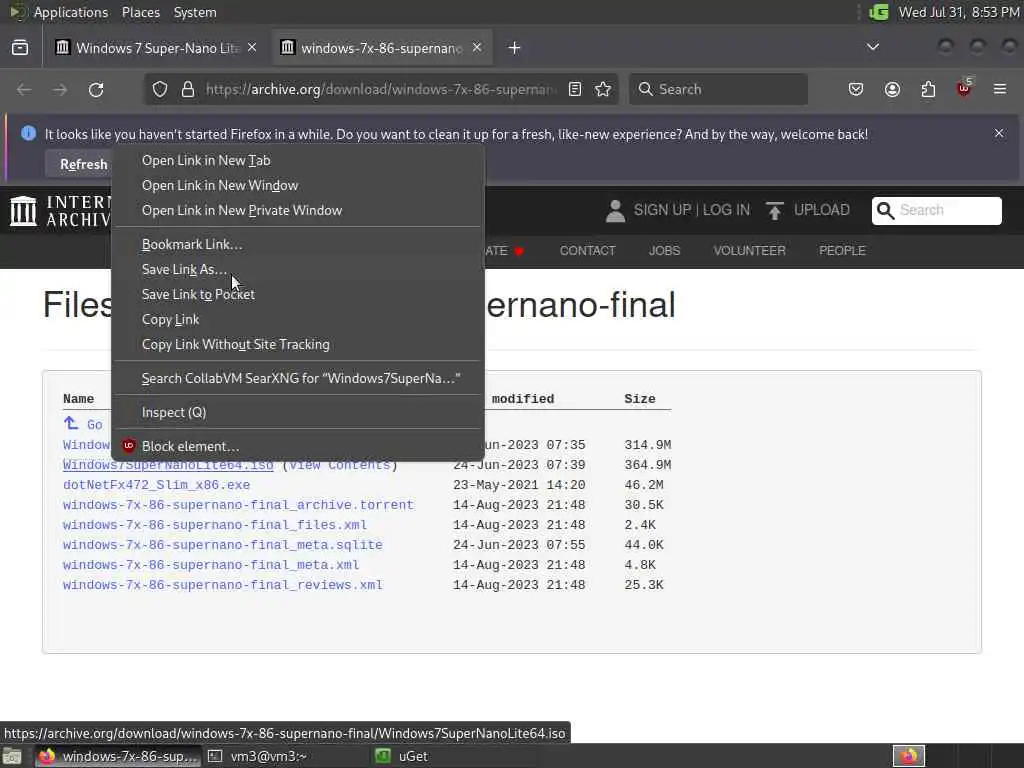Image resolution: width=1024 pixels, height=768 pixels.
Task: Open the PEOPLE nav link
Action: click(842, 251)
